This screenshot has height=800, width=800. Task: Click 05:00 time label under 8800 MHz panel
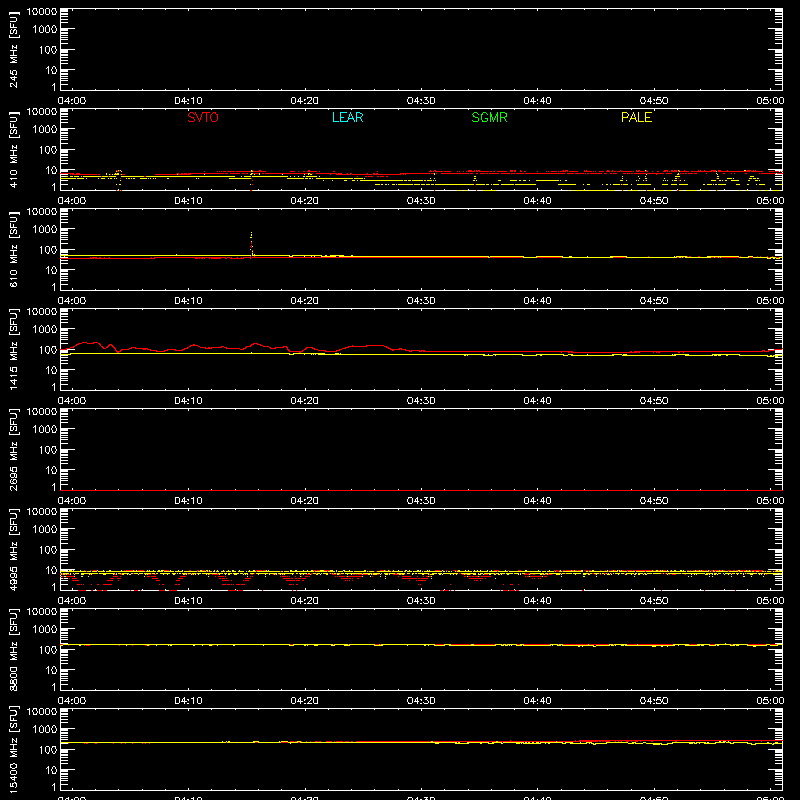[x=770, y=701]
